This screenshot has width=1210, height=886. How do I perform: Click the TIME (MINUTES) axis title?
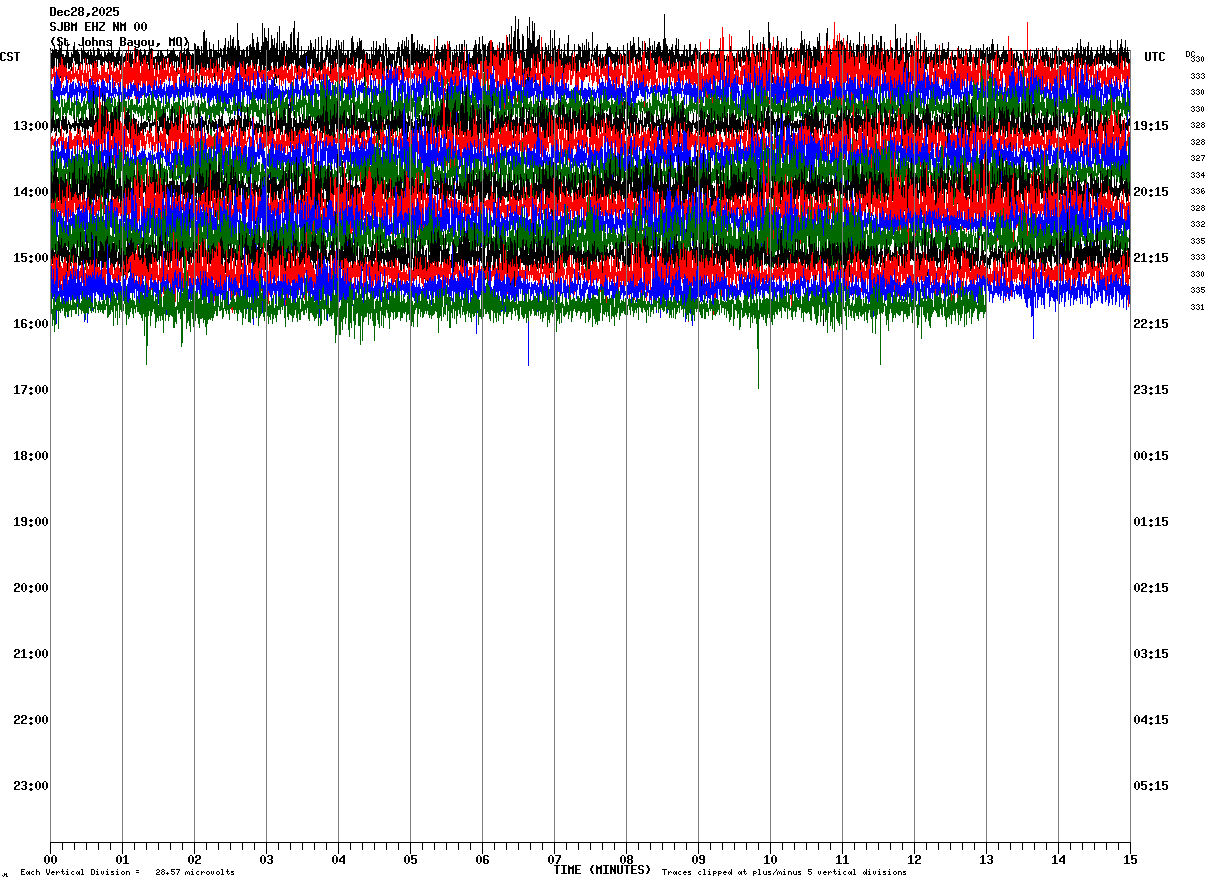602,870
